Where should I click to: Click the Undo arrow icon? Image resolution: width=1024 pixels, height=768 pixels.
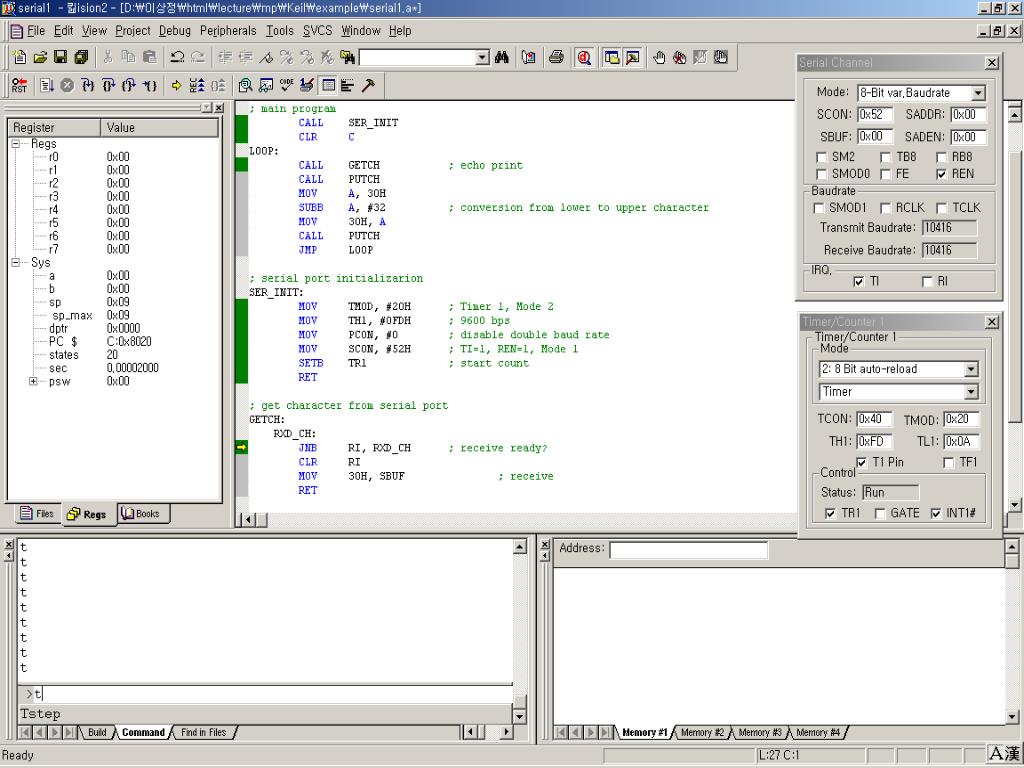tap(177, 57)
